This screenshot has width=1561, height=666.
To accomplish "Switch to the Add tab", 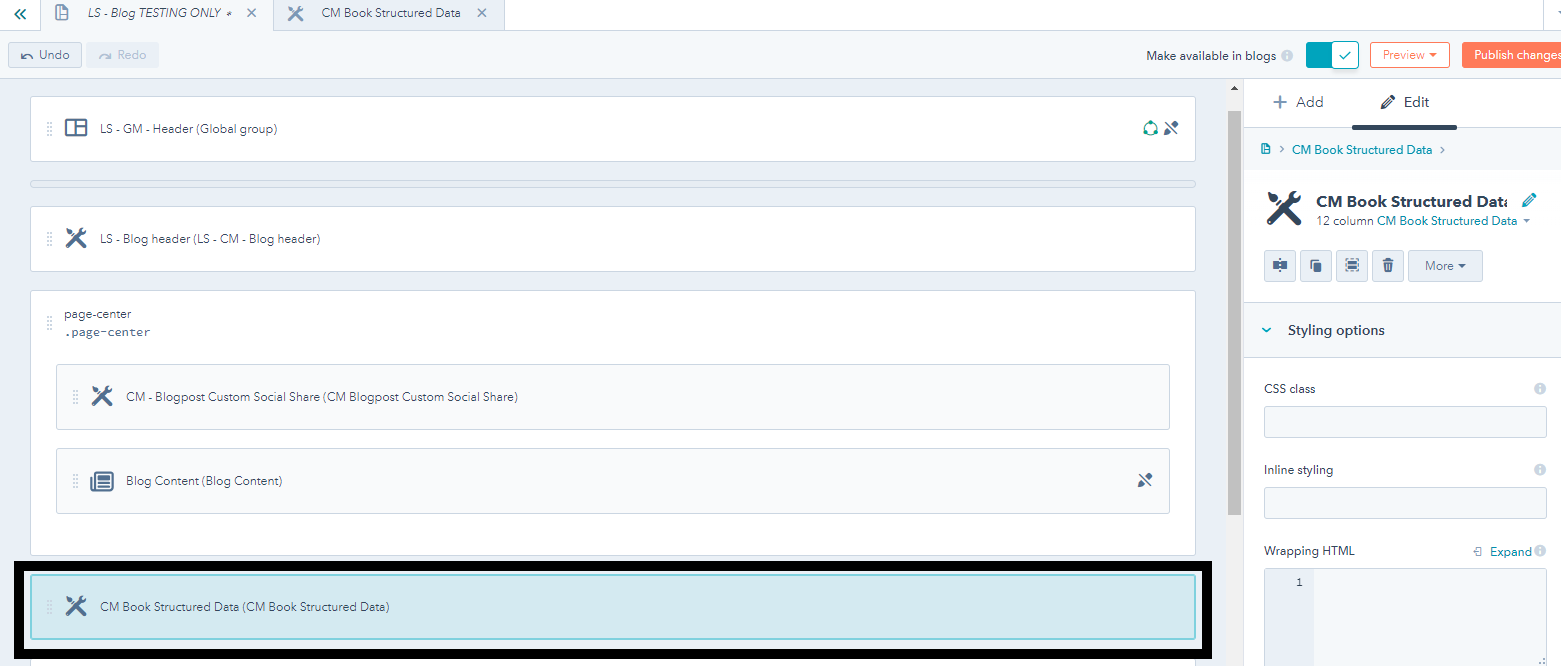I will 1298,102.
